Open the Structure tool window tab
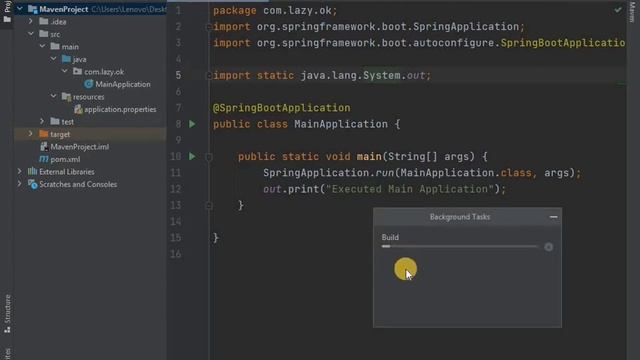 (7, 313)
